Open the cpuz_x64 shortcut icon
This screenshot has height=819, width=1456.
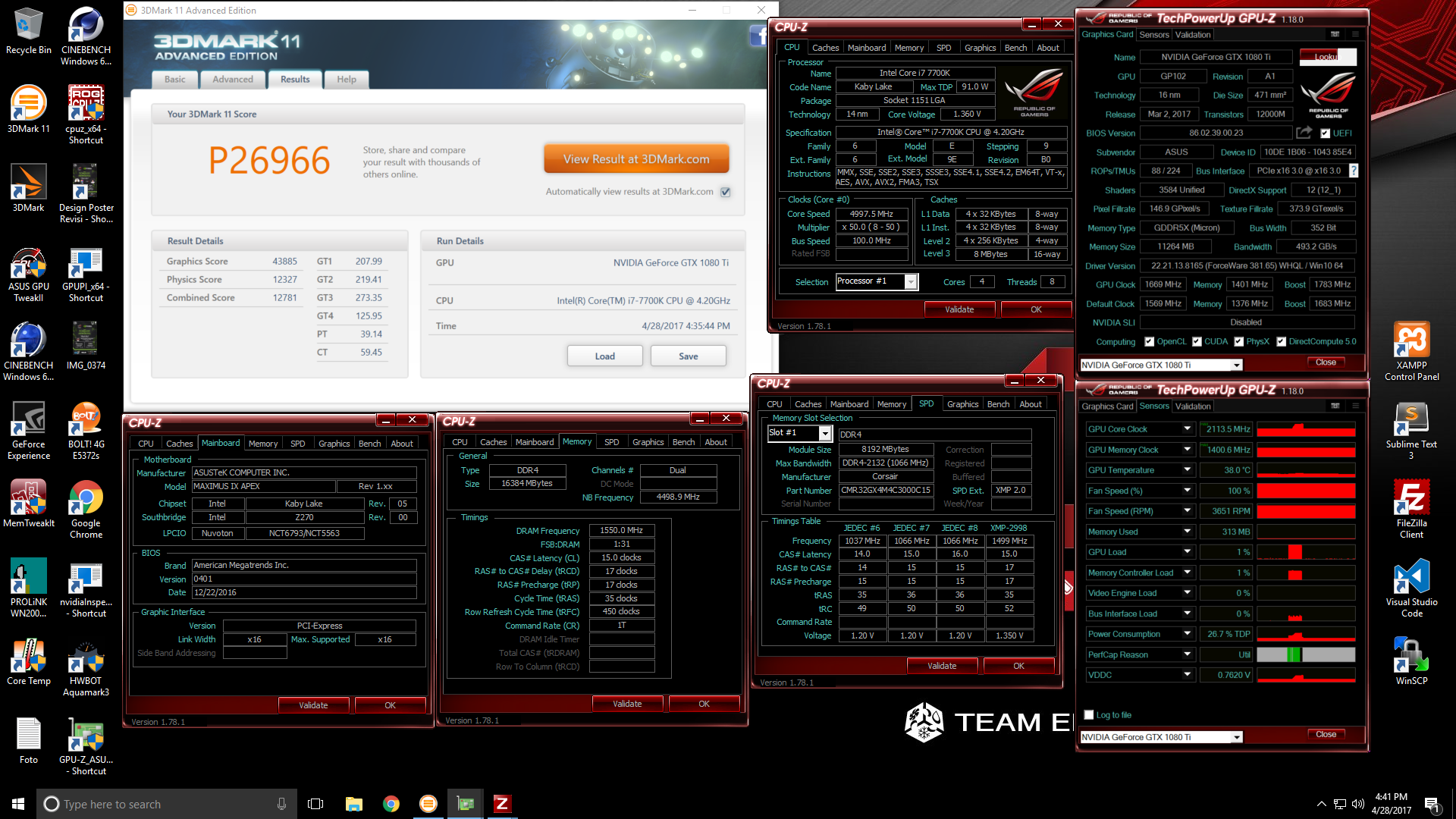click(x=86, y=115)
